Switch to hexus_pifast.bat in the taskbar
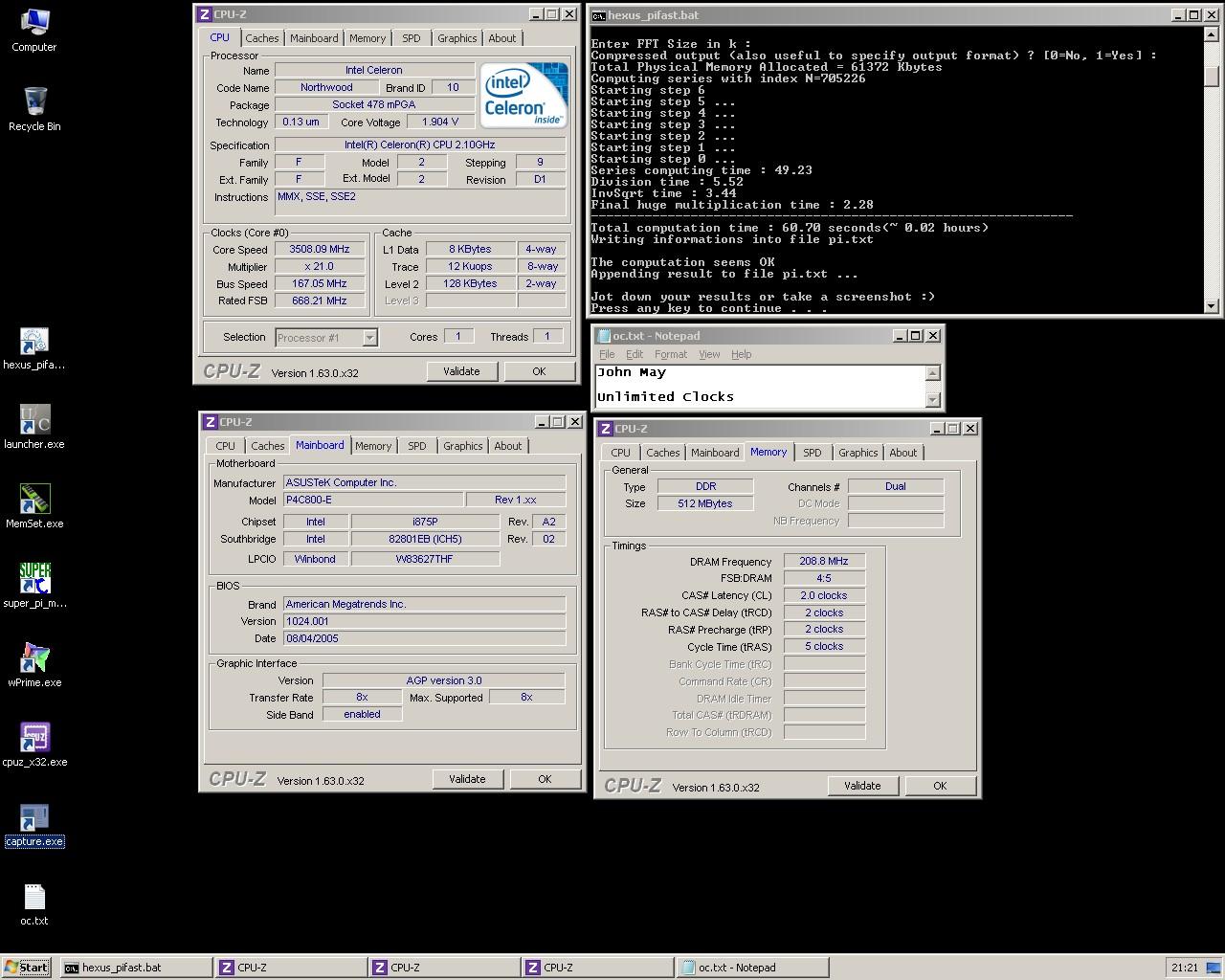 point(135,968)
